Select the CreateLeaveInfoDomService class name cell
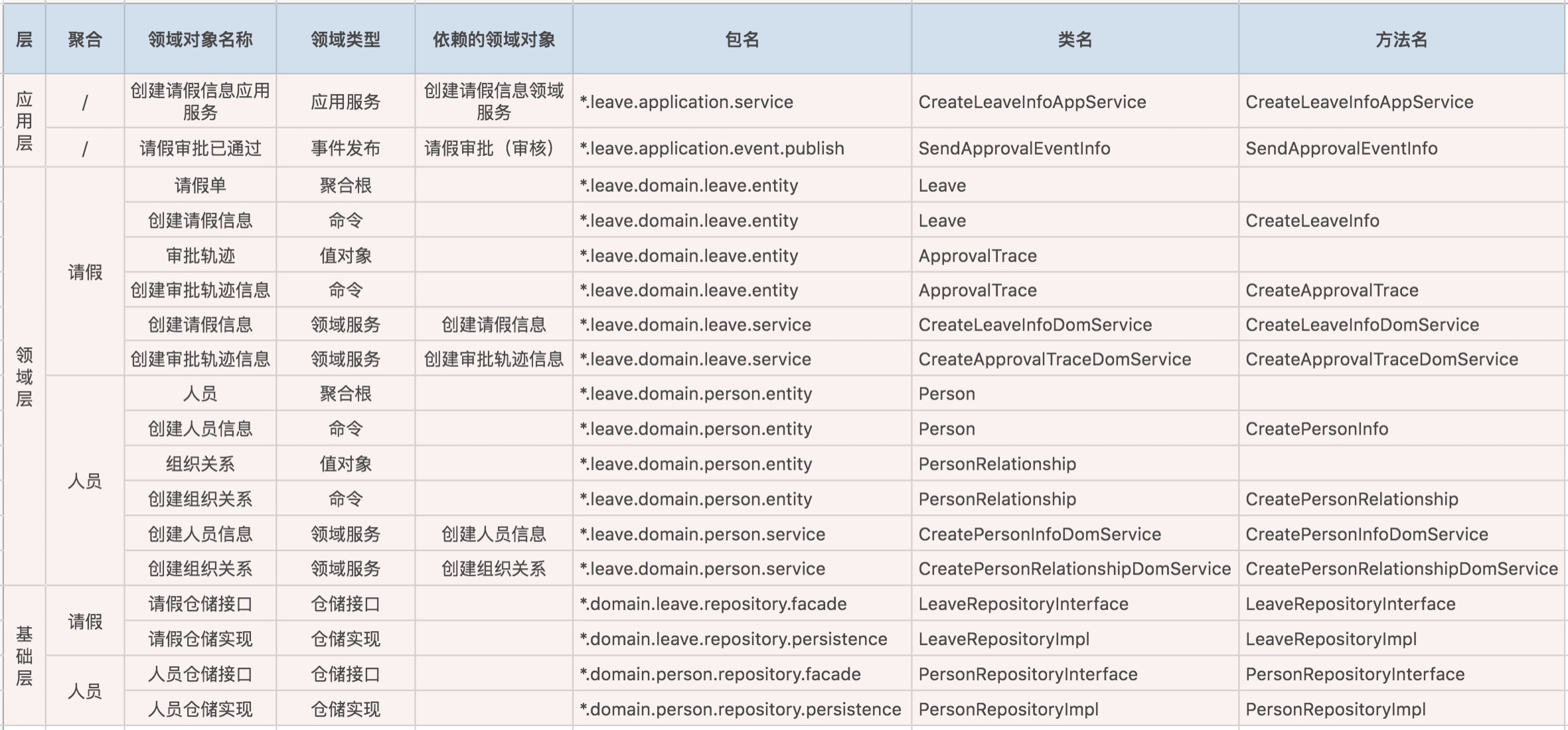Screen dimensions: 1568x730 [1034, 325]
